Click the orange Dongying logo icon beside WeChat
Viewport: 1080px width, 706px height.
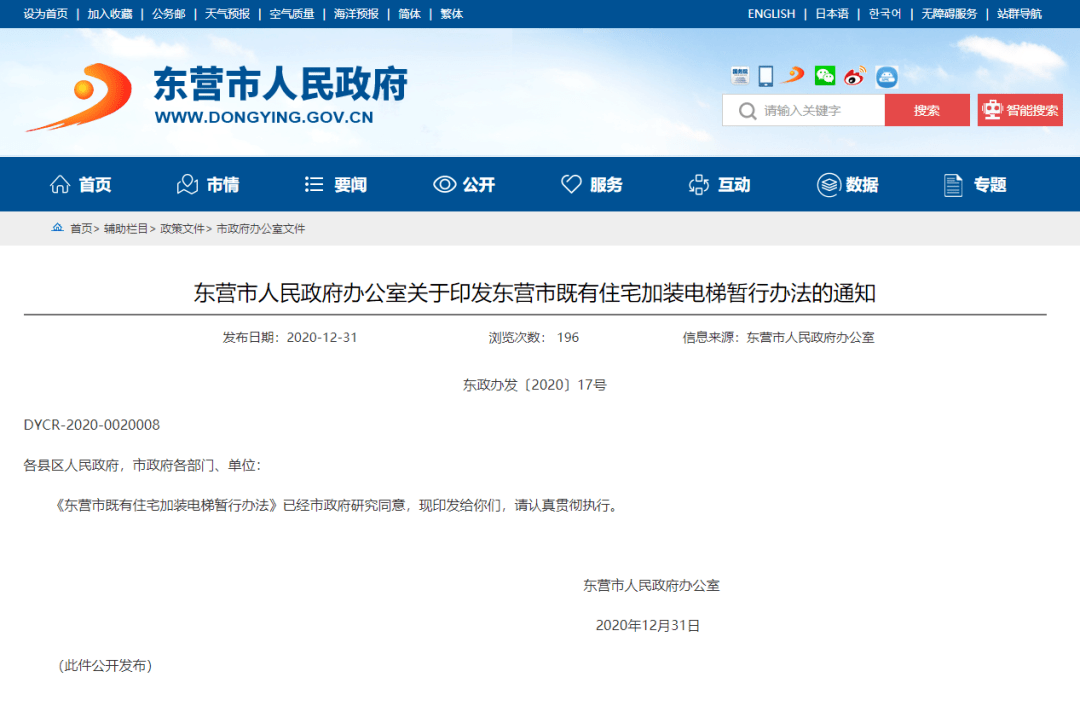794,76
